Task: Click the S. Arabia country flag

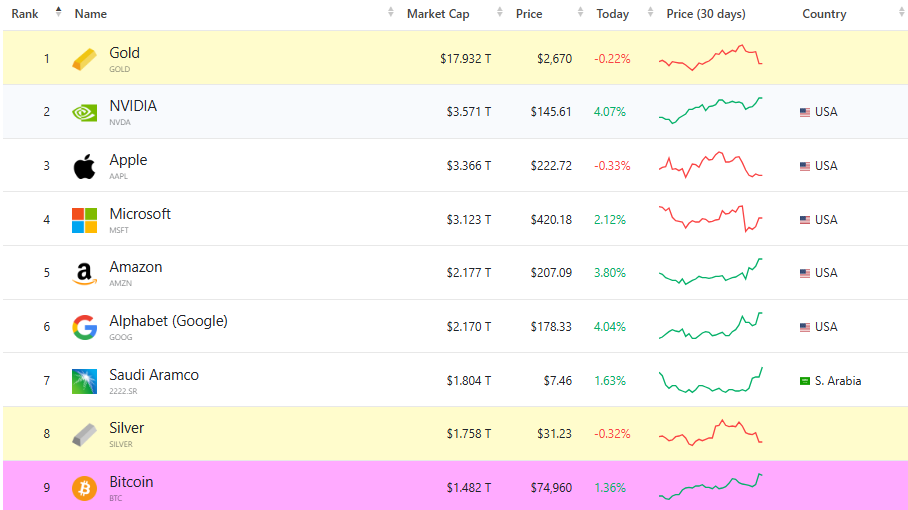Action: pos(804,381)
